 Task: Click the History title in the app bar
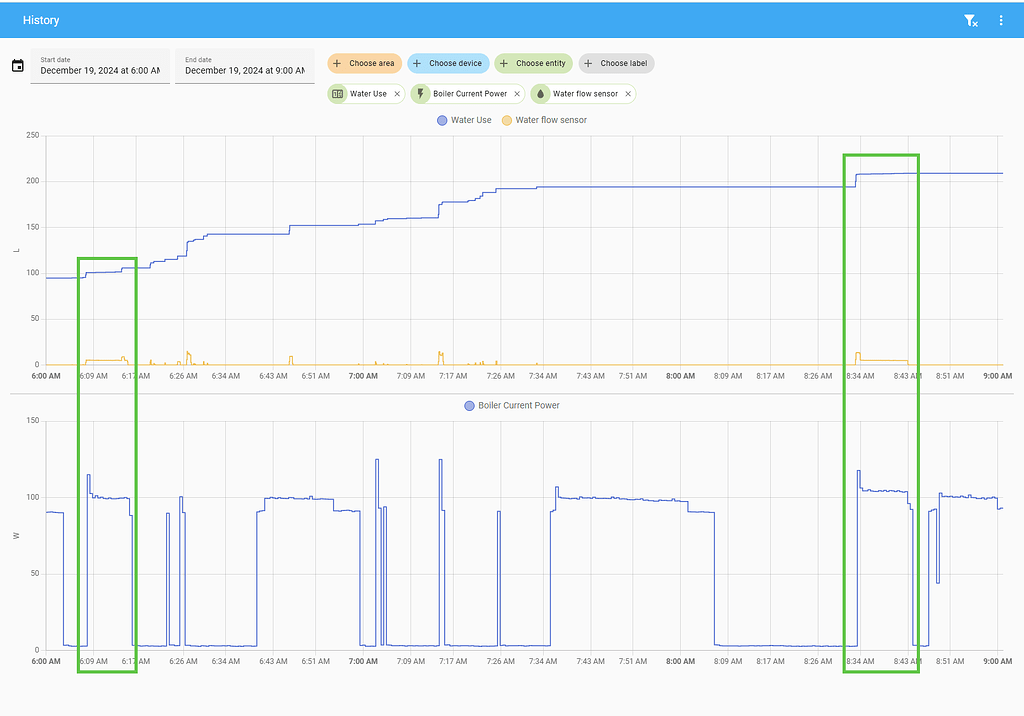pos(40,20)
